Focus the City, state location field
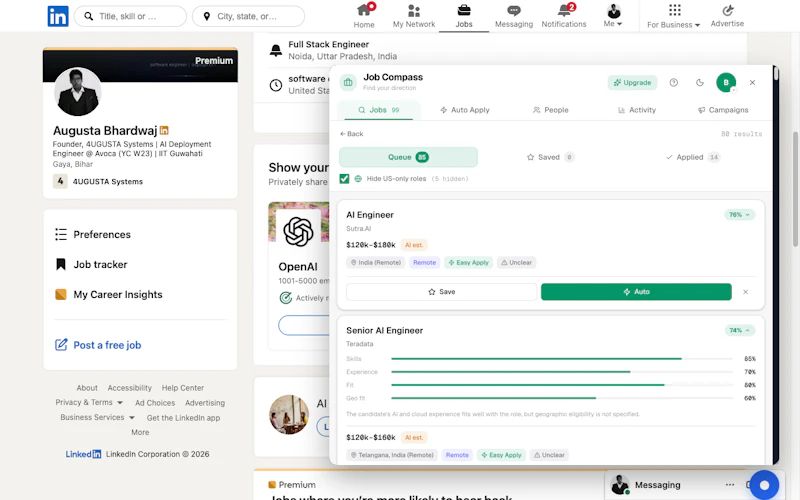Viewport: 800px width, 500px height. [x=248, y=16]
